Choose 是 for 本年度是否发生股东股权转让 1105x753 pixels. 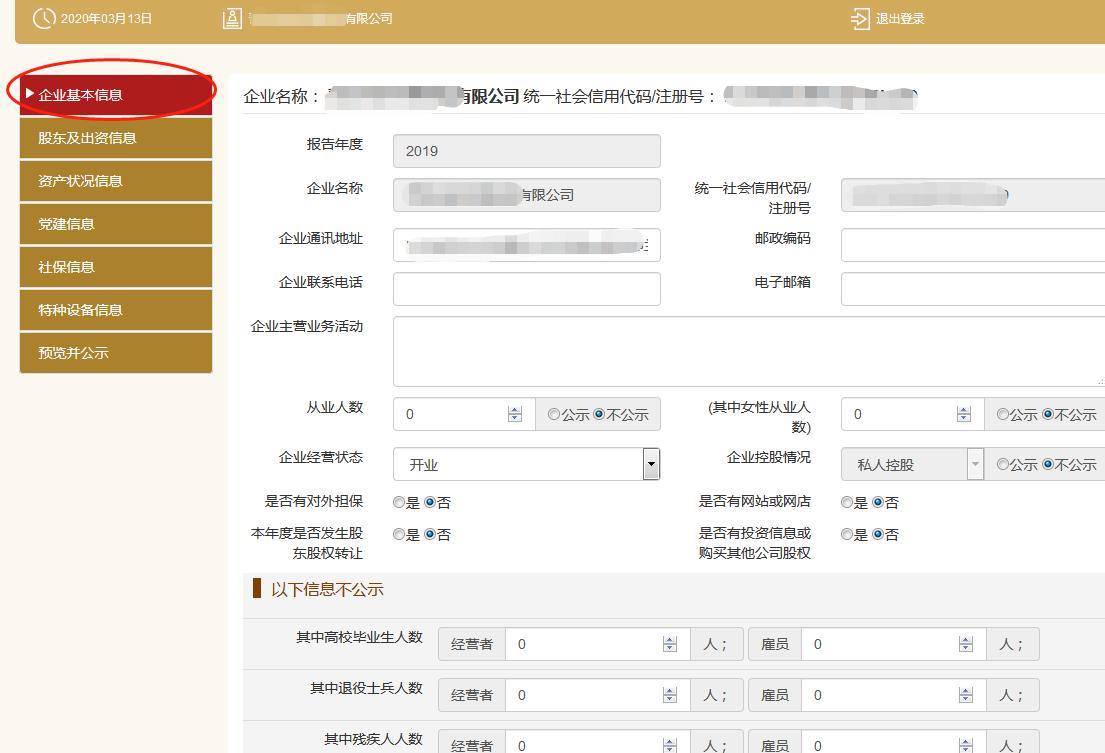(399, 534)
